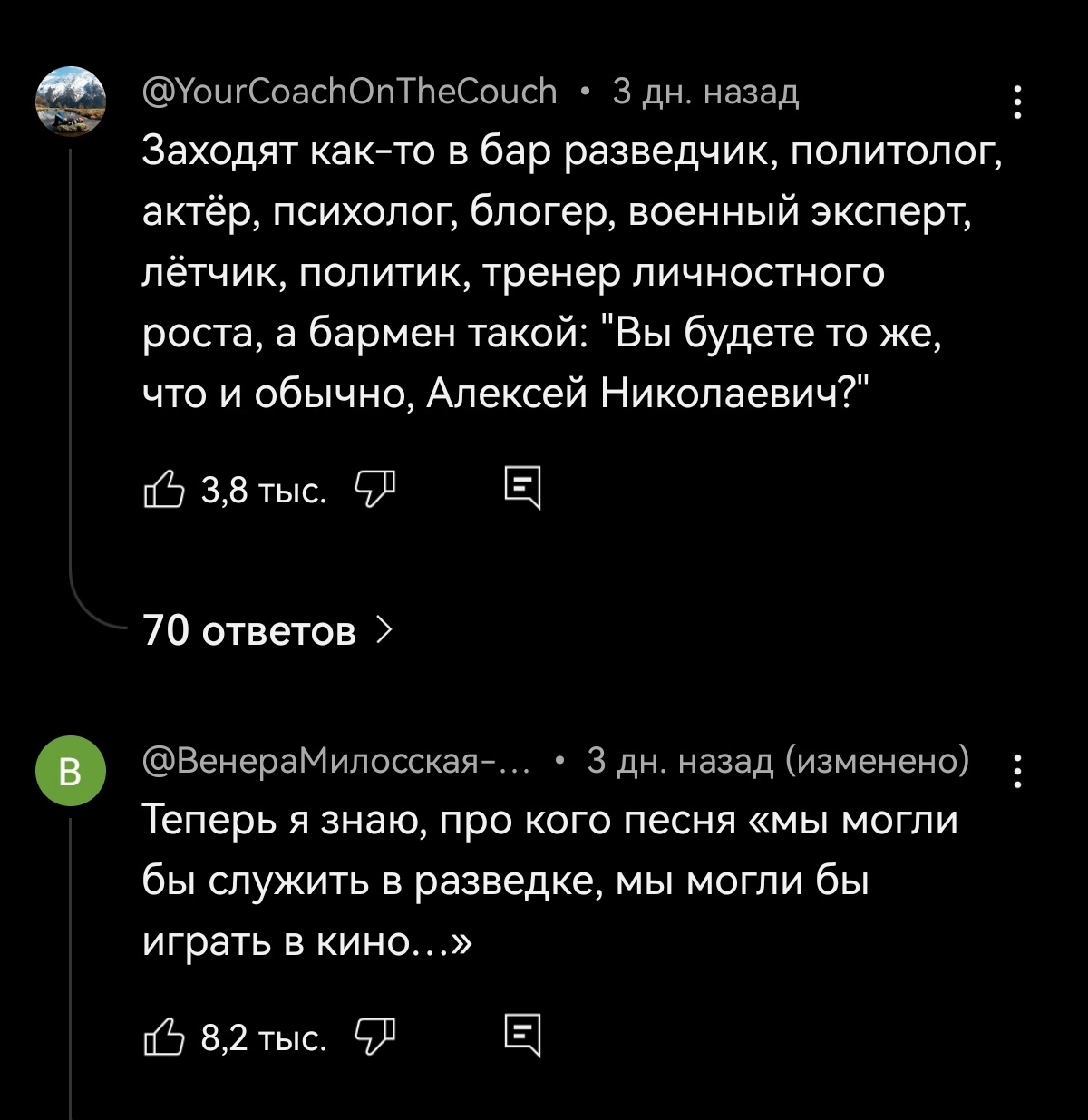Open three-dot menu on ВенераМилосская comment

pos(1018,771)
